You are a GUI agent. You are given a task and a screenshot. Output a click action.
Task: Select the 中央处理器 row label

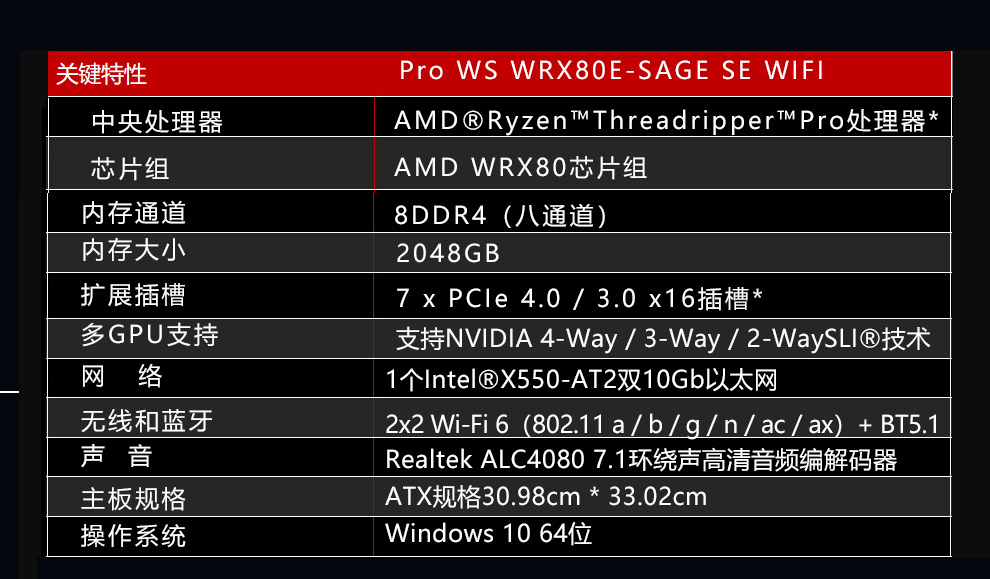click(x=157, y=122)
